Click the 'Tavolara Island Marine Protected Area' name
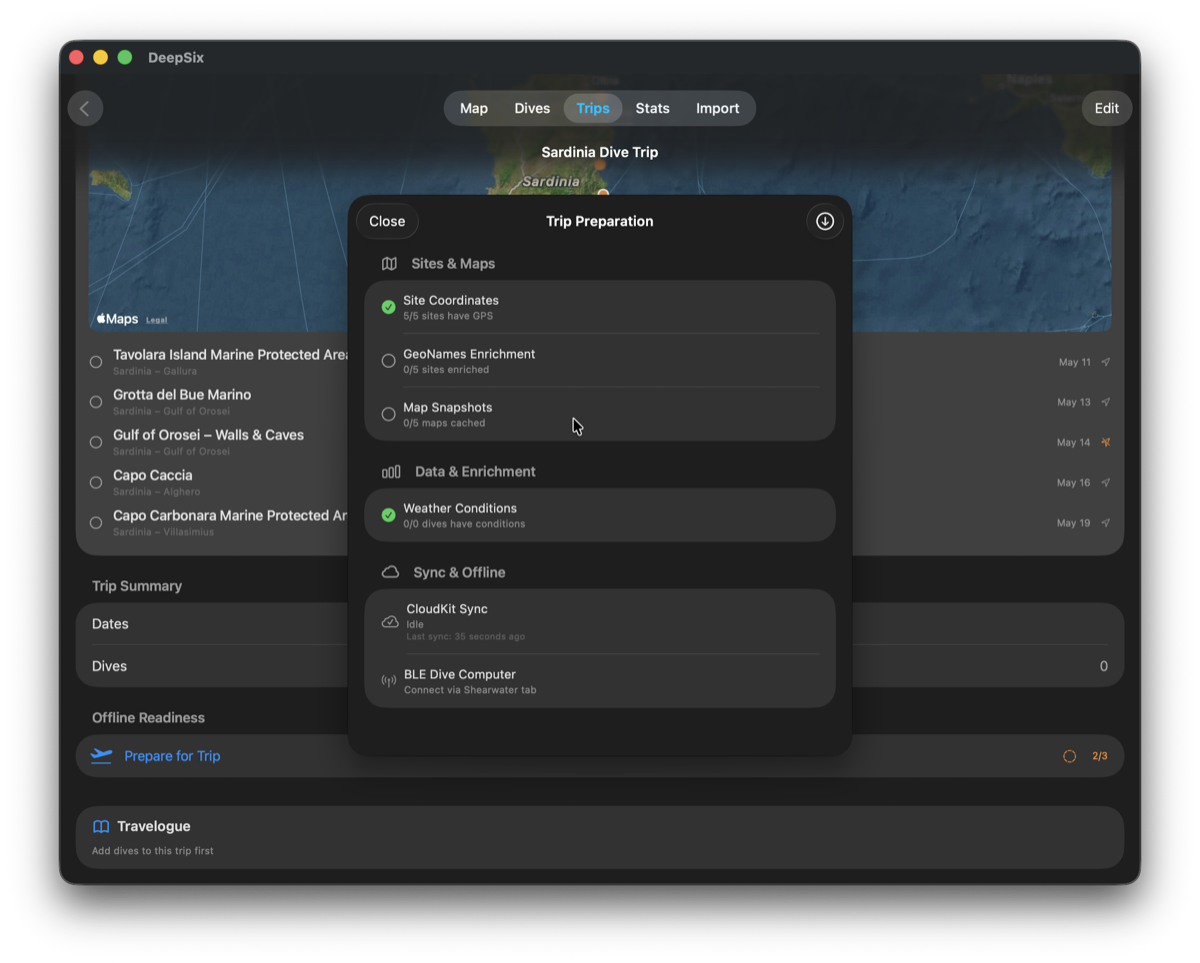This screenshot has width=1200, height=963. 230,355
